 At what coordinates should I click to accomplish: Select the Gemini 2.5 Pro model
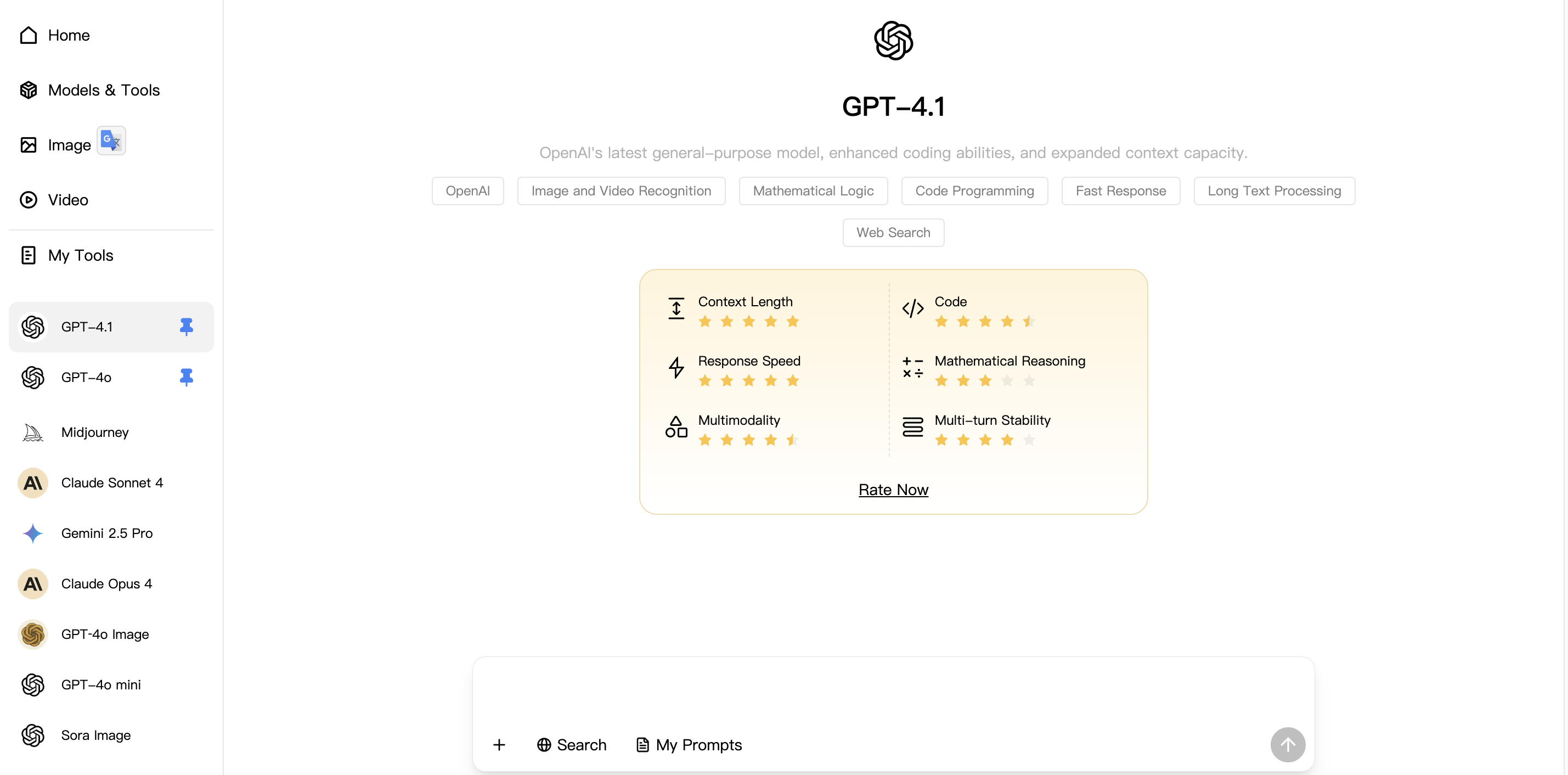point(106,533)
